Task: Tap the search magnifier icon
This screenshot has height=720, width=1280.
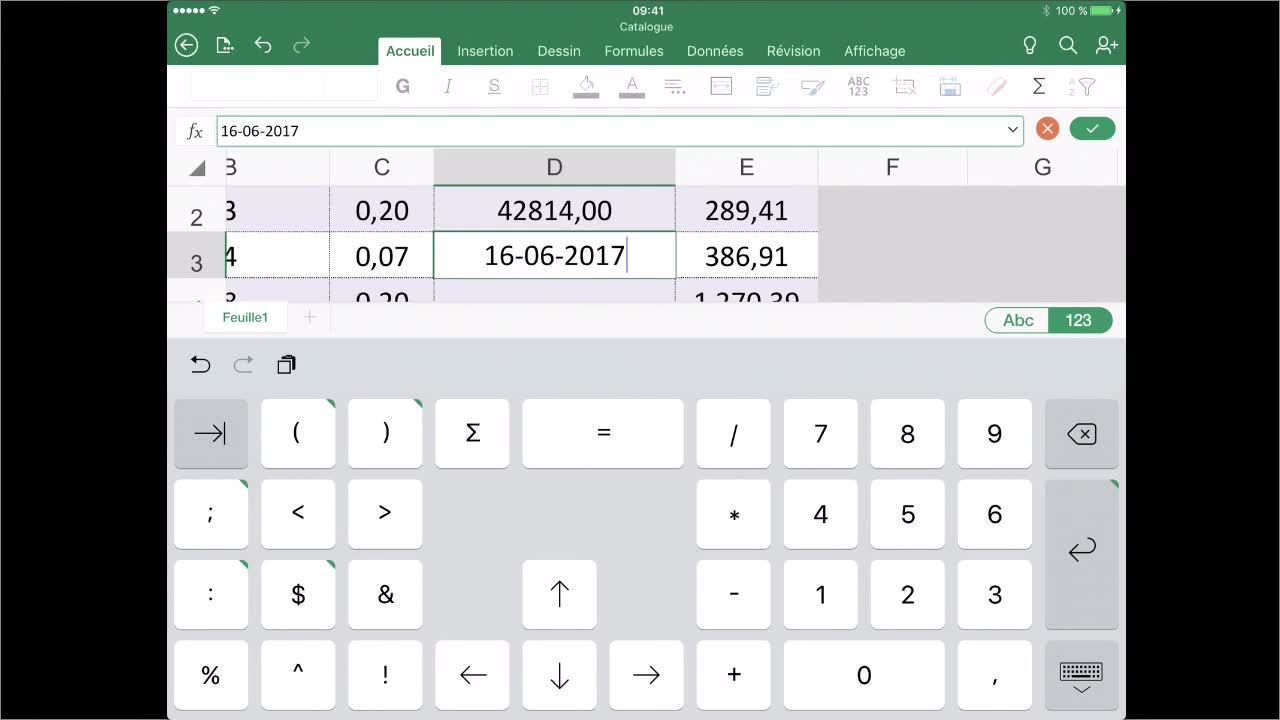Action: click(x=1067, y=45)
